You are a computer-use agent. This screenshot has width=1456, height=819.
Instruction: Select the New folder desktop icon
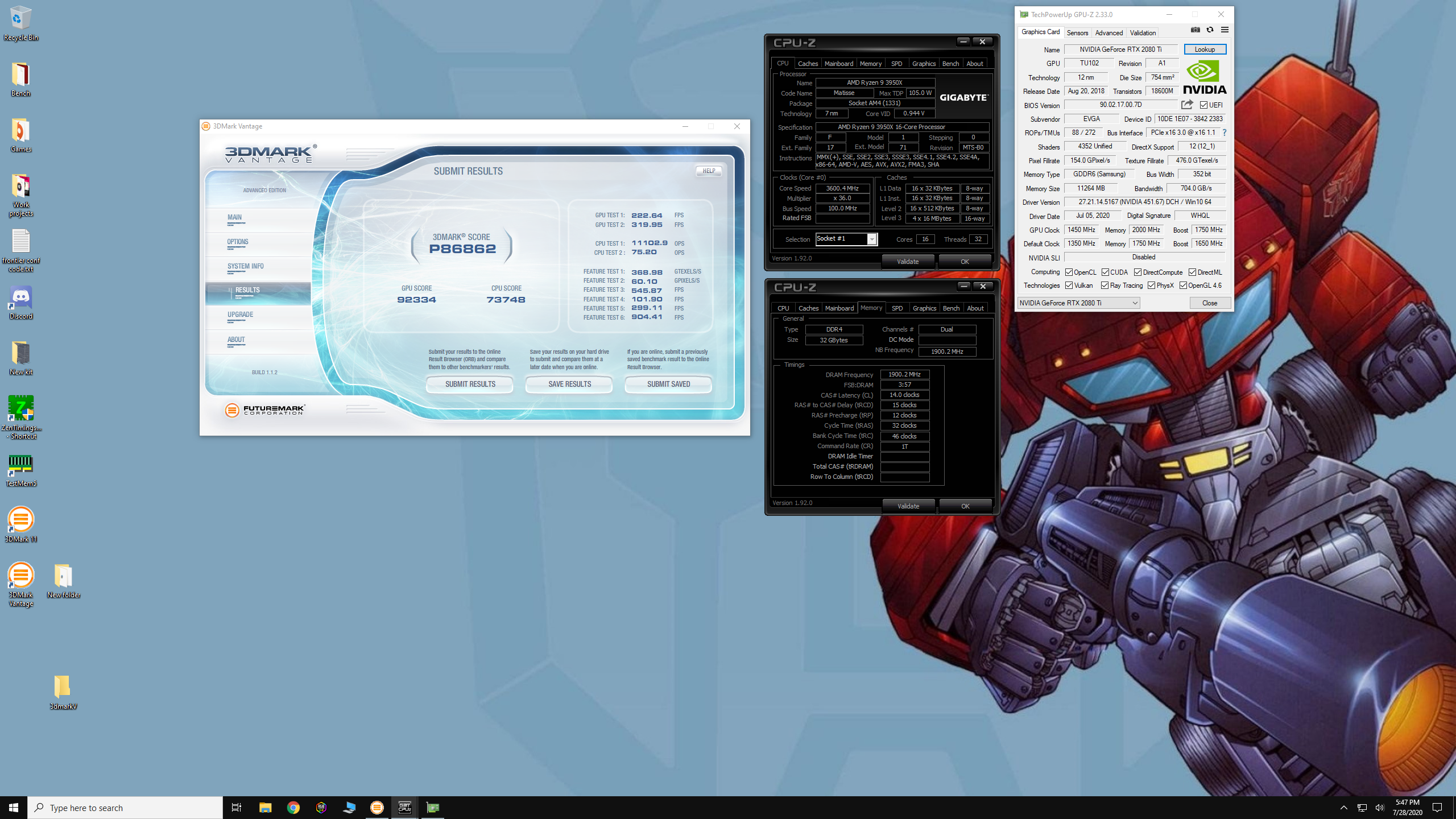63,580
